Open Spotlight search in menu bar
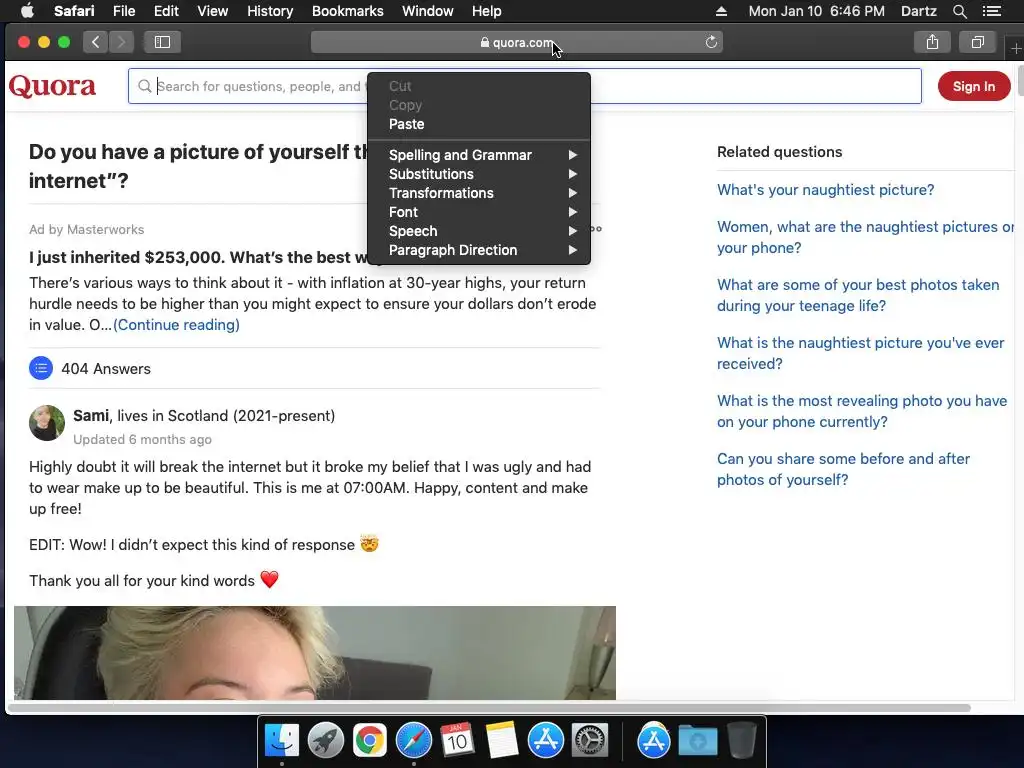 coord(959,11)
